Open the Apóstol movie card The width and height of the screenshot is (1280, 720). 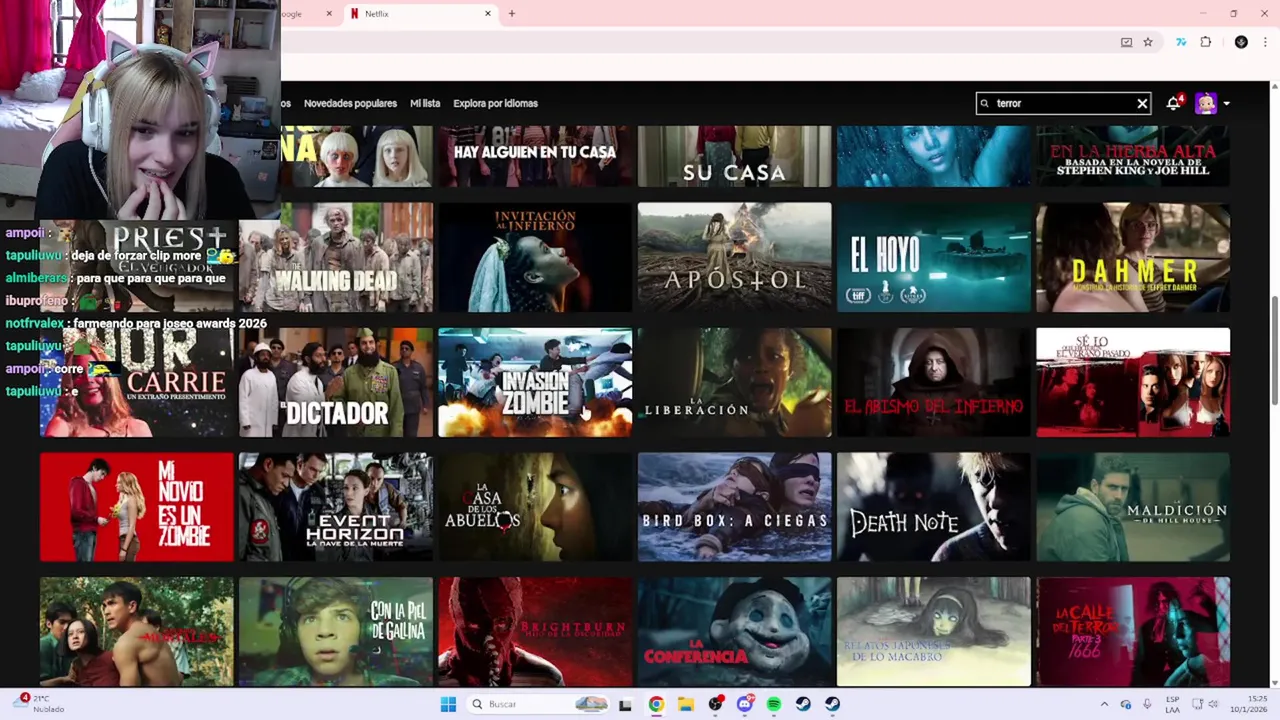coord(734,257)
